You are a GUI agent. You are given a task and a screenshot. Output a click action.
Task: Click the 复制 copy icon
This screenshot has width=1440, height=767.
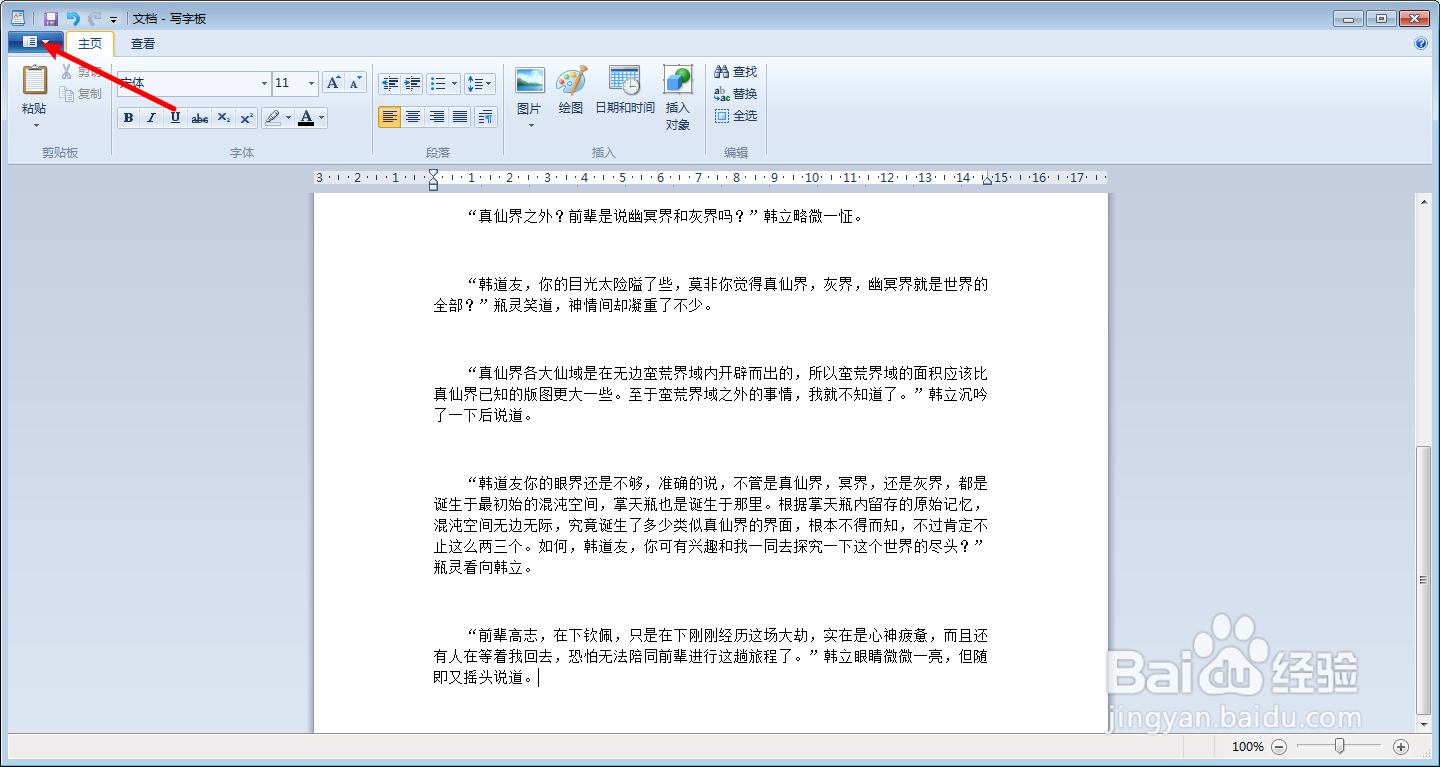coord(67,94)
